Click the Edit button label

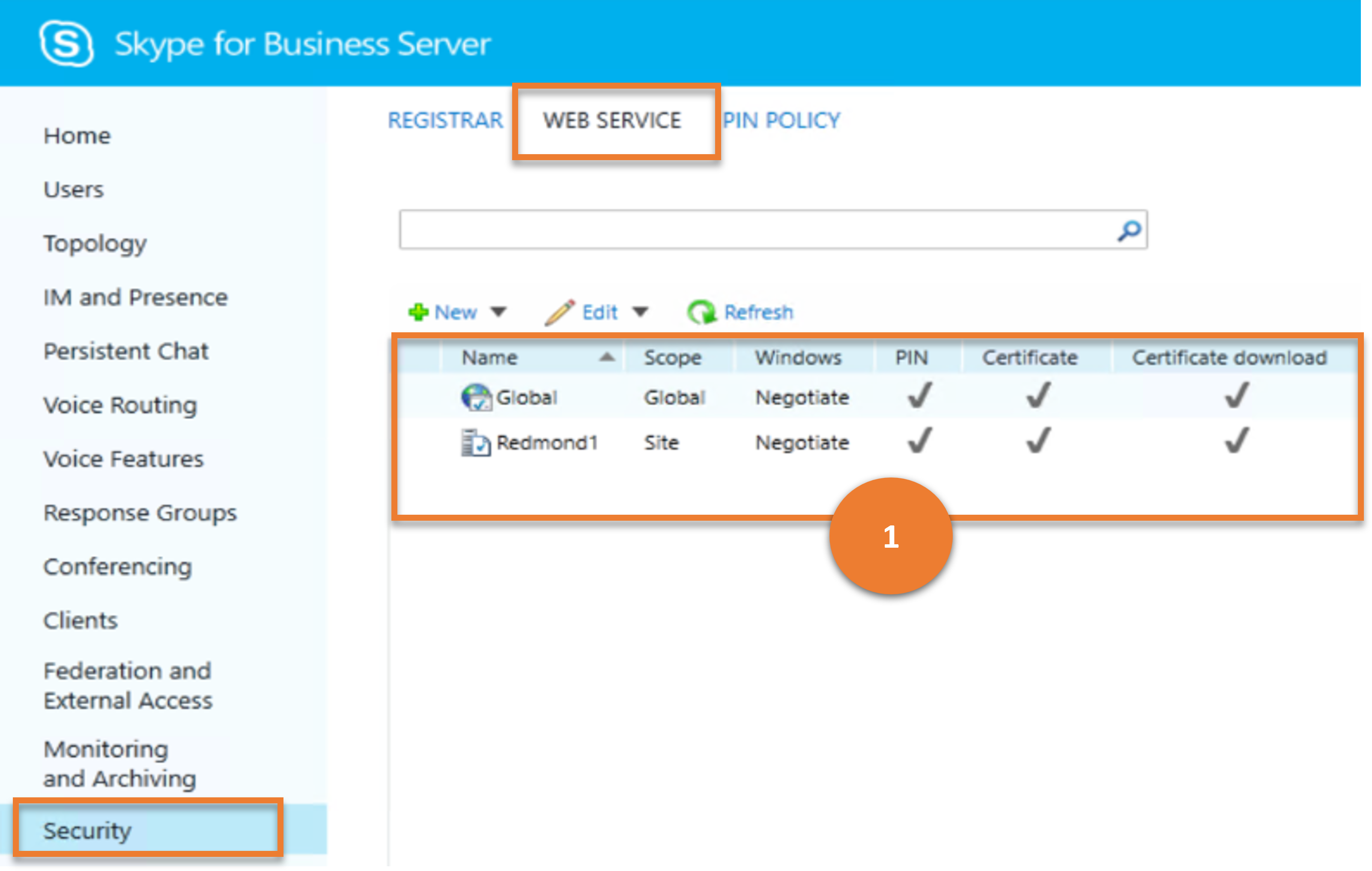coord(600,312)
